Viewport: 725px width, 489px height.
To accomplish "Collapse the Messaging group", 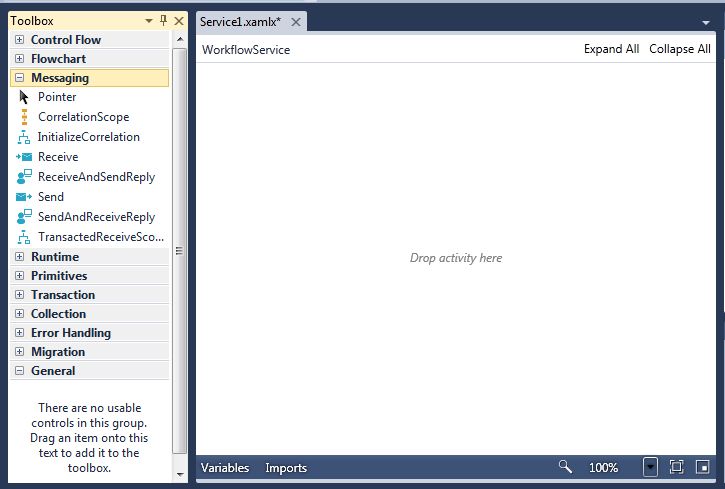I will (x=19, y=78).
